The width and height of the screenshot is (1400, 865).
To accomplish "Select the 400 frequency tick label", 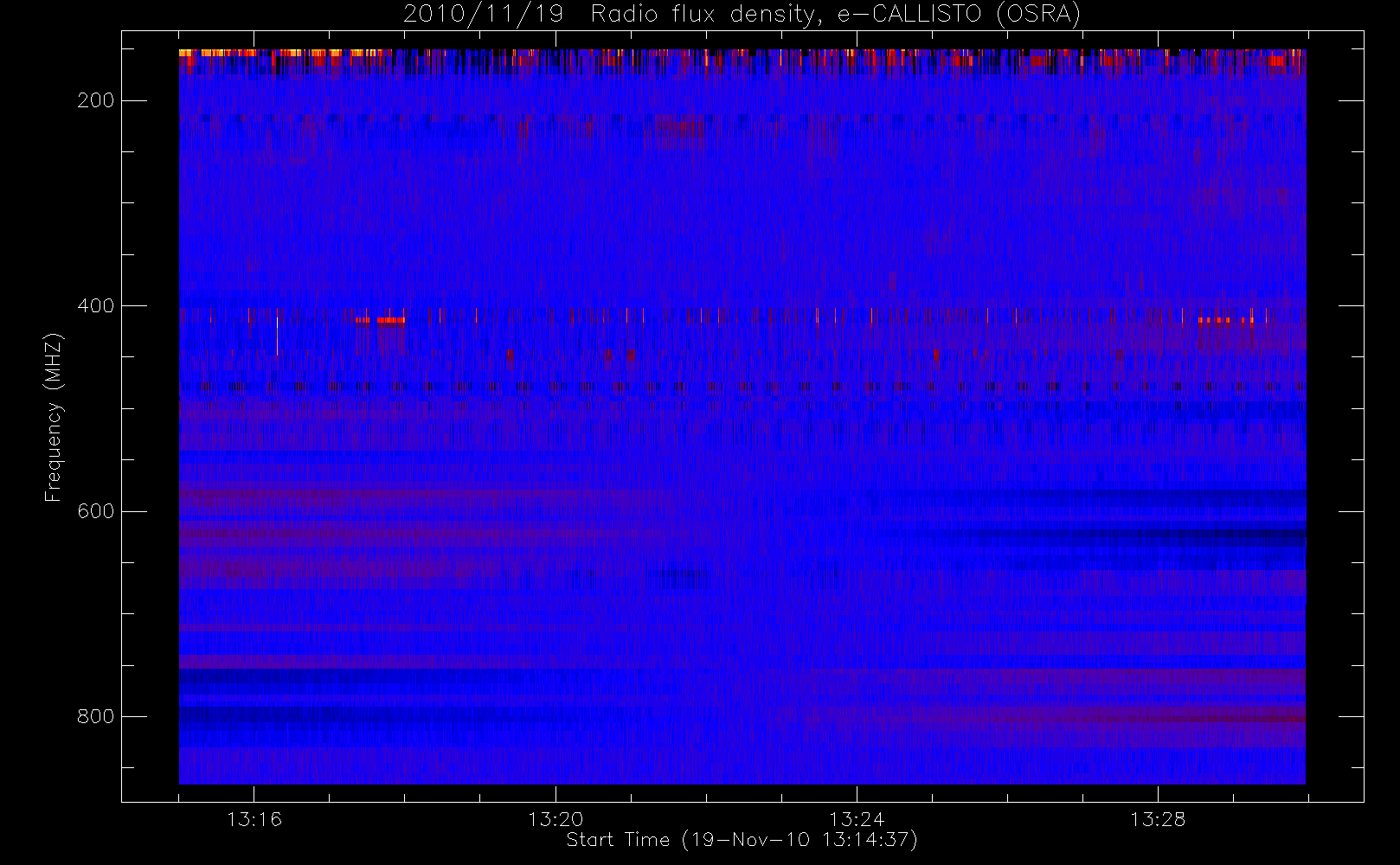I will tap(95, 305).
